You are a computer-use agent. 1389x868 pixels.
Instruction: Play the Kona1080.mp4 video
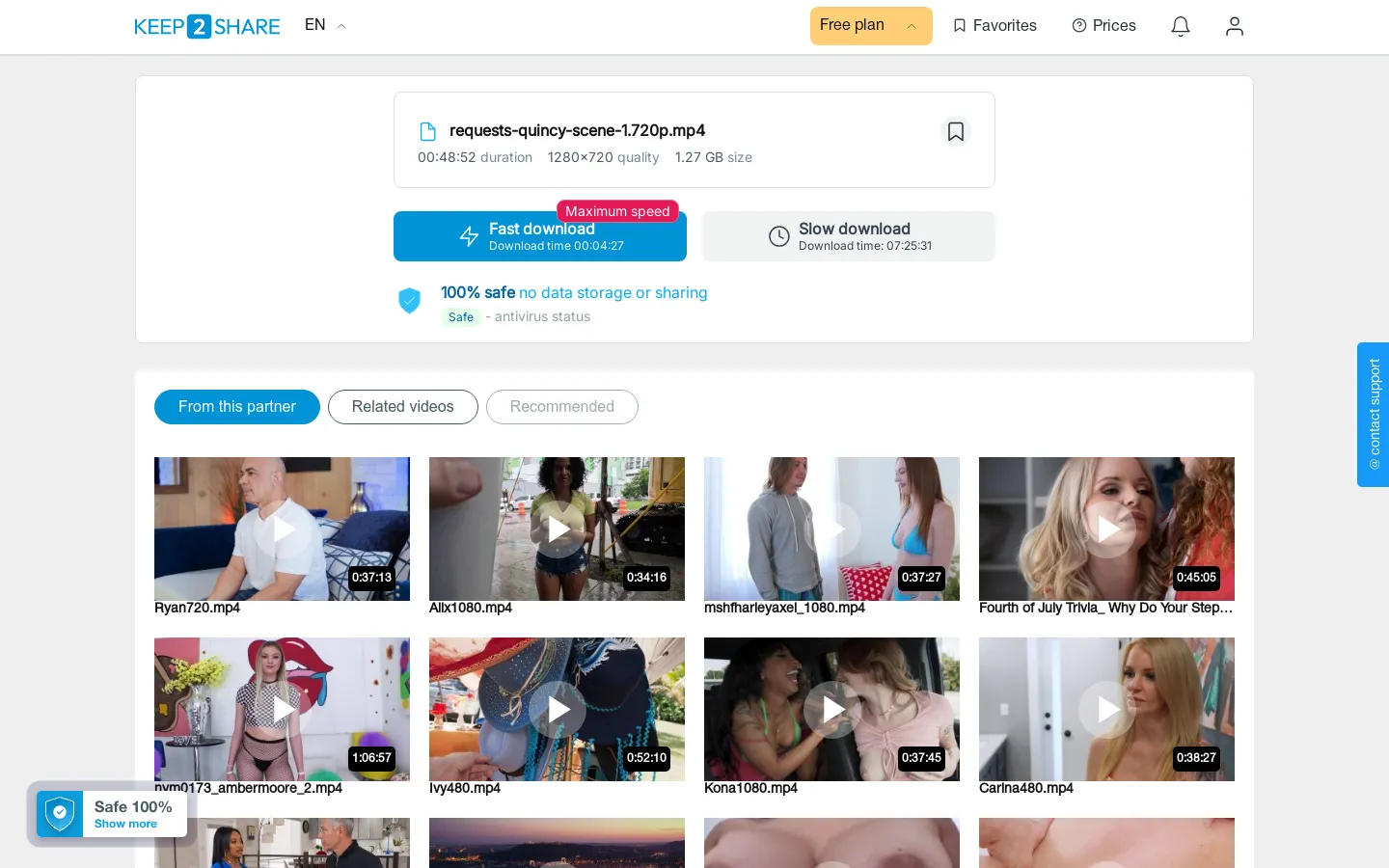[832, 709]
